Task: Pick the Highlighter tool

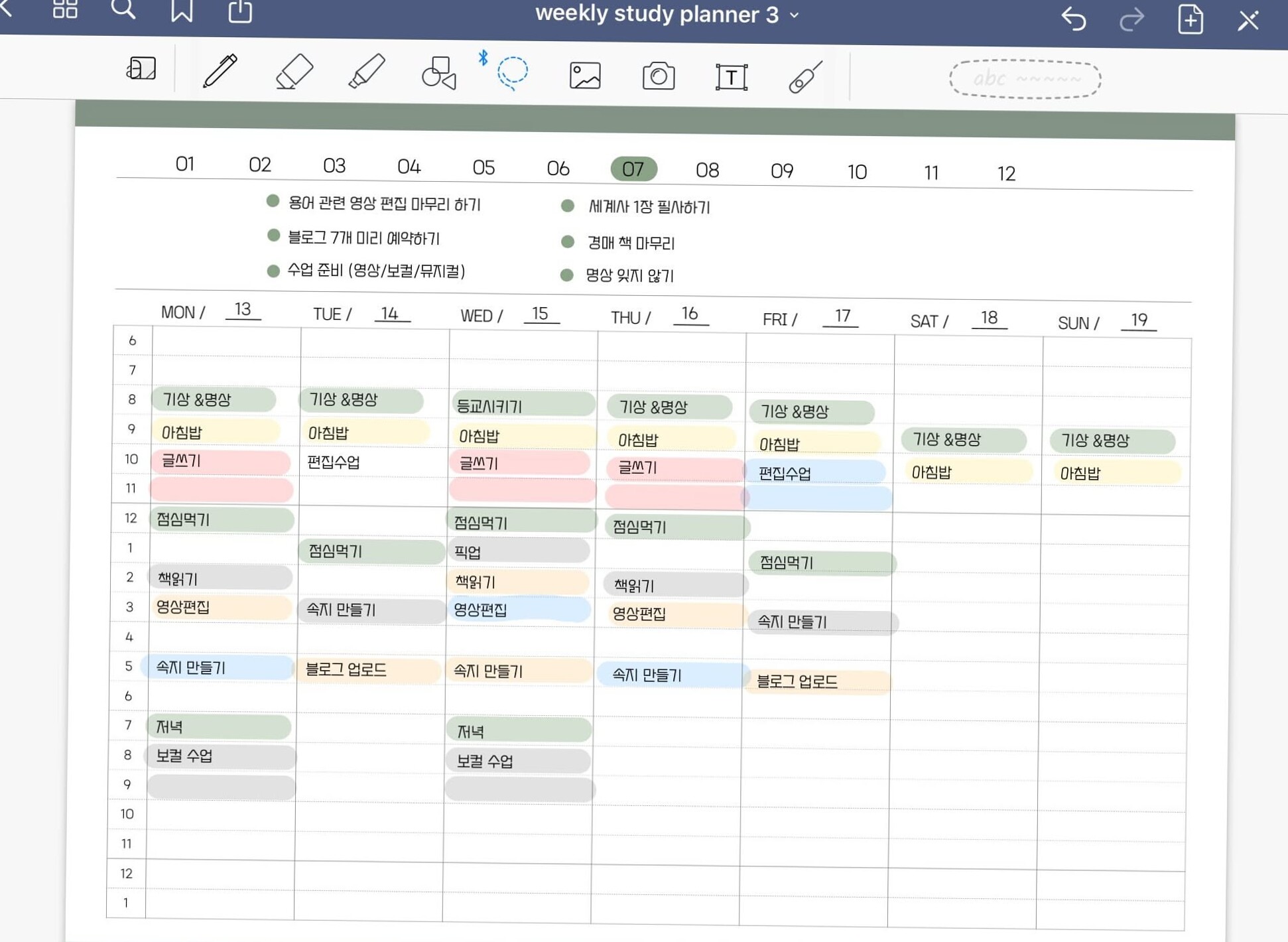Action: [369, 72]
